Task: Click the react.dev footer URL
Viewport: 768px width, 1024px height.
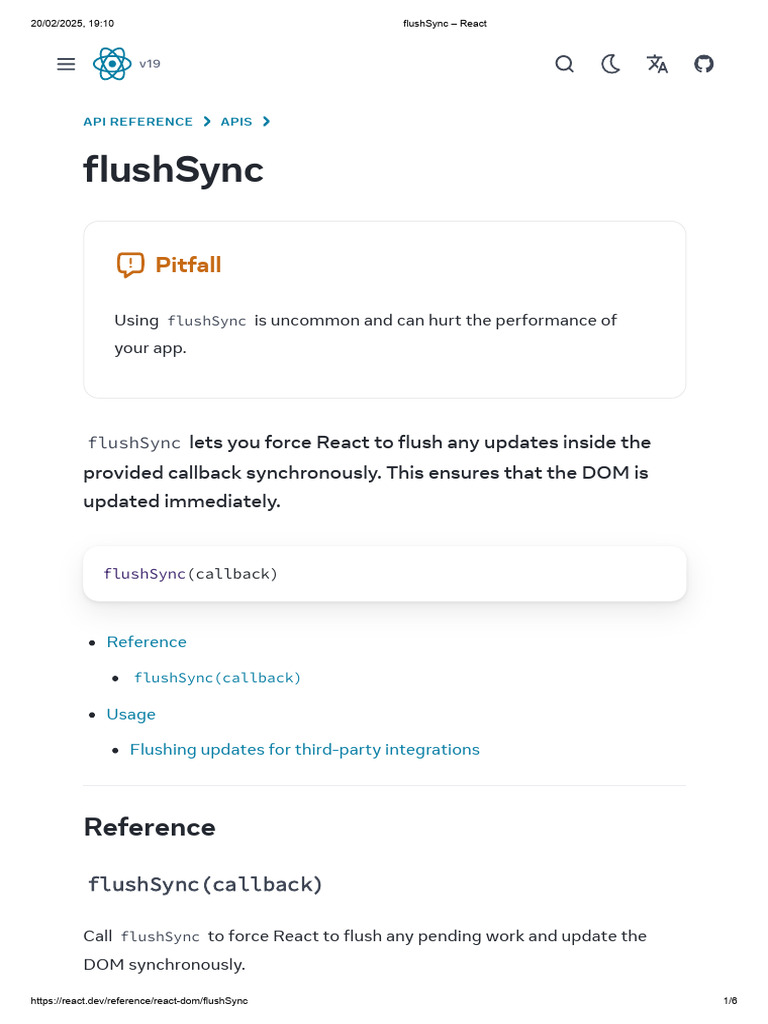Action: click(x=139, y=1001)
